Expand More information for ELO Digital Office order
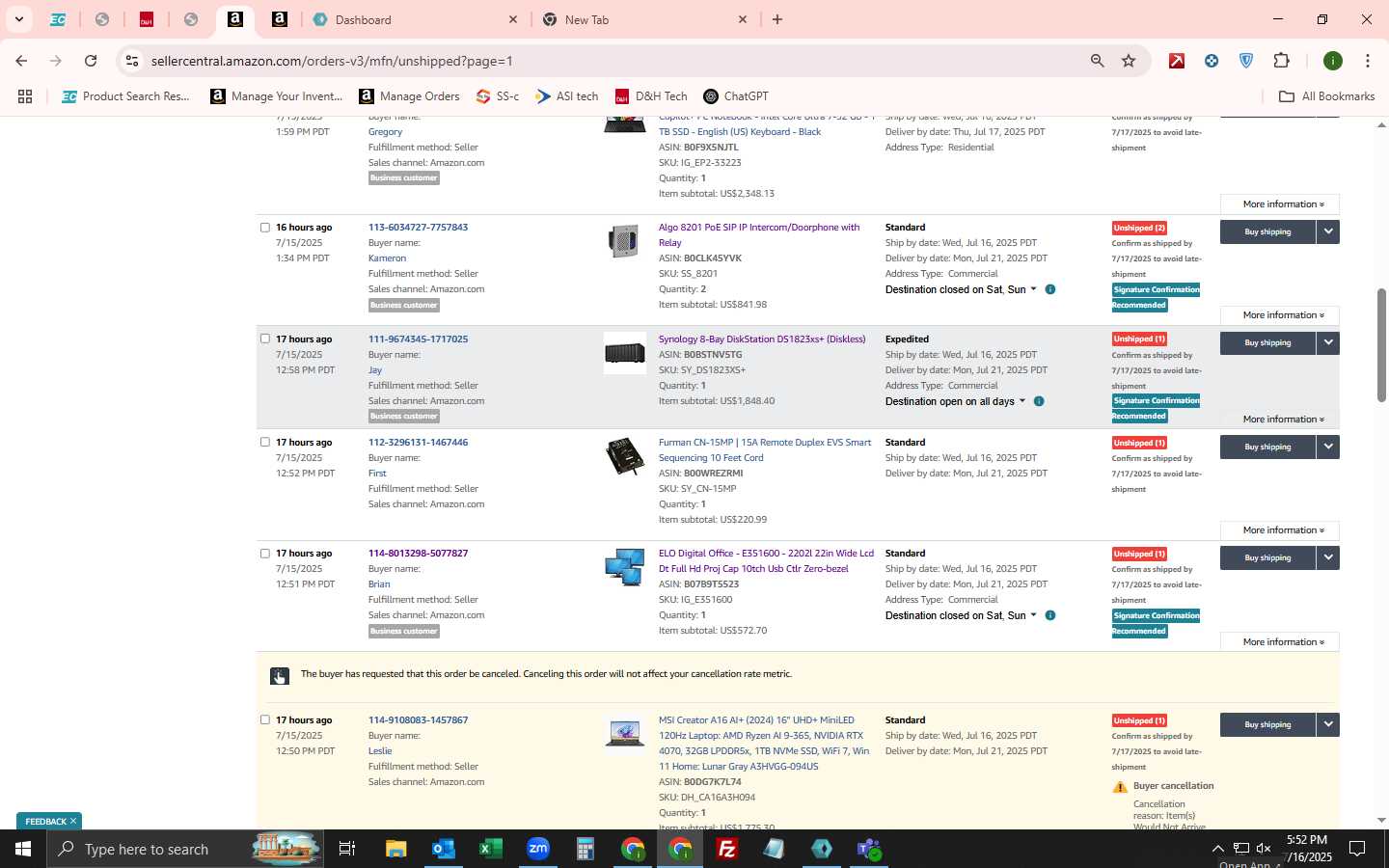 click(x=1280, y=642)
